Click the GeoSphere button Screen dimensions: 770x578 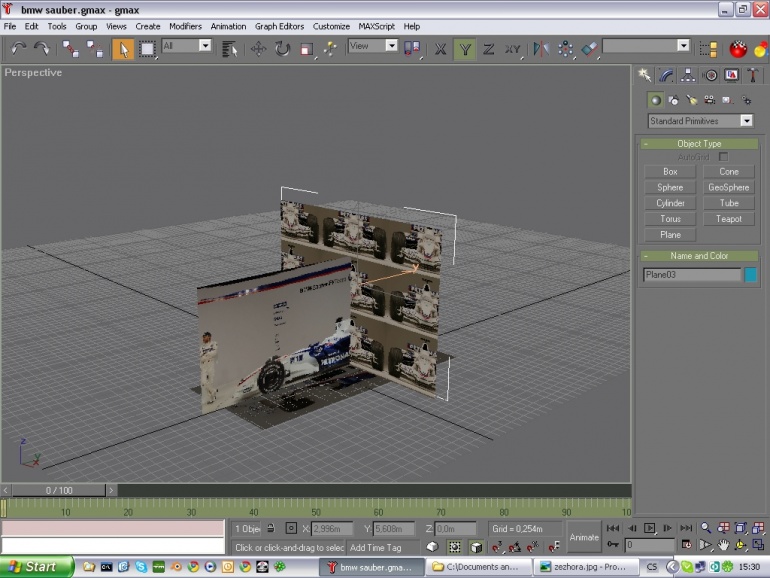729,187
